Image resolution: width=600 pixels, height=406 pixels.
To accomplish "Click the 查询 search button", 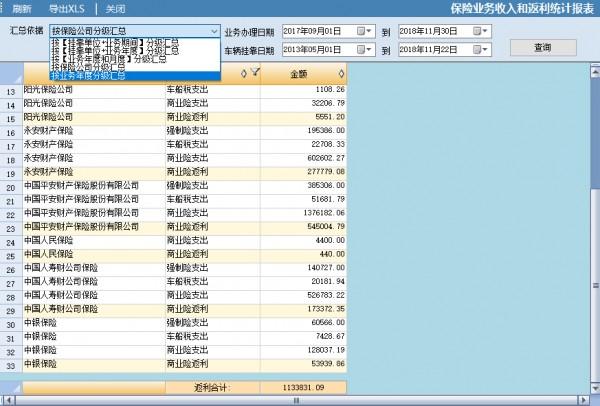I will (542, 47).
